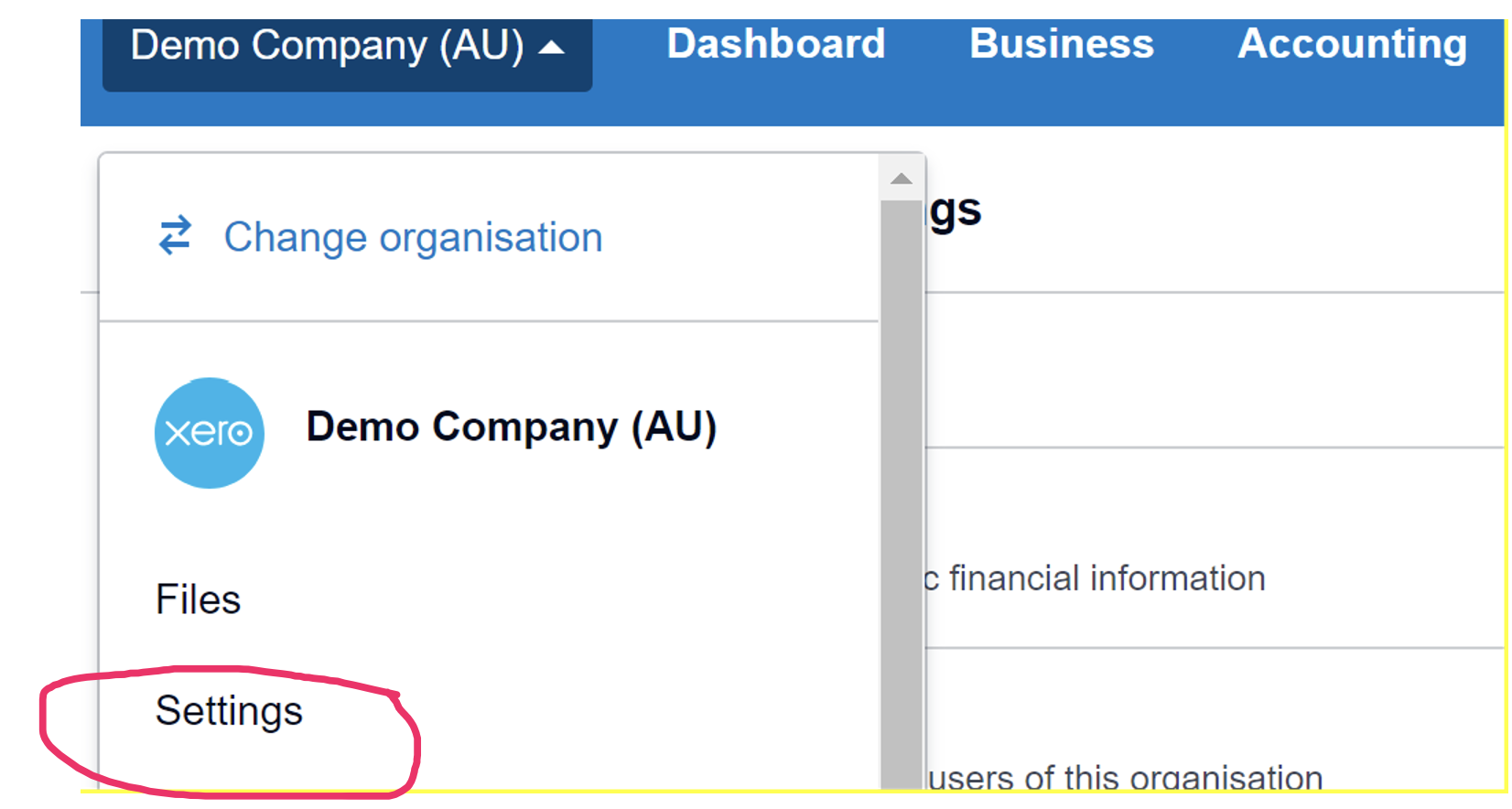Image resolution: width=1512 pixels, height=809 pixels.
Task: Choose Settings in the organisation menu
Action: coord(229,711)
